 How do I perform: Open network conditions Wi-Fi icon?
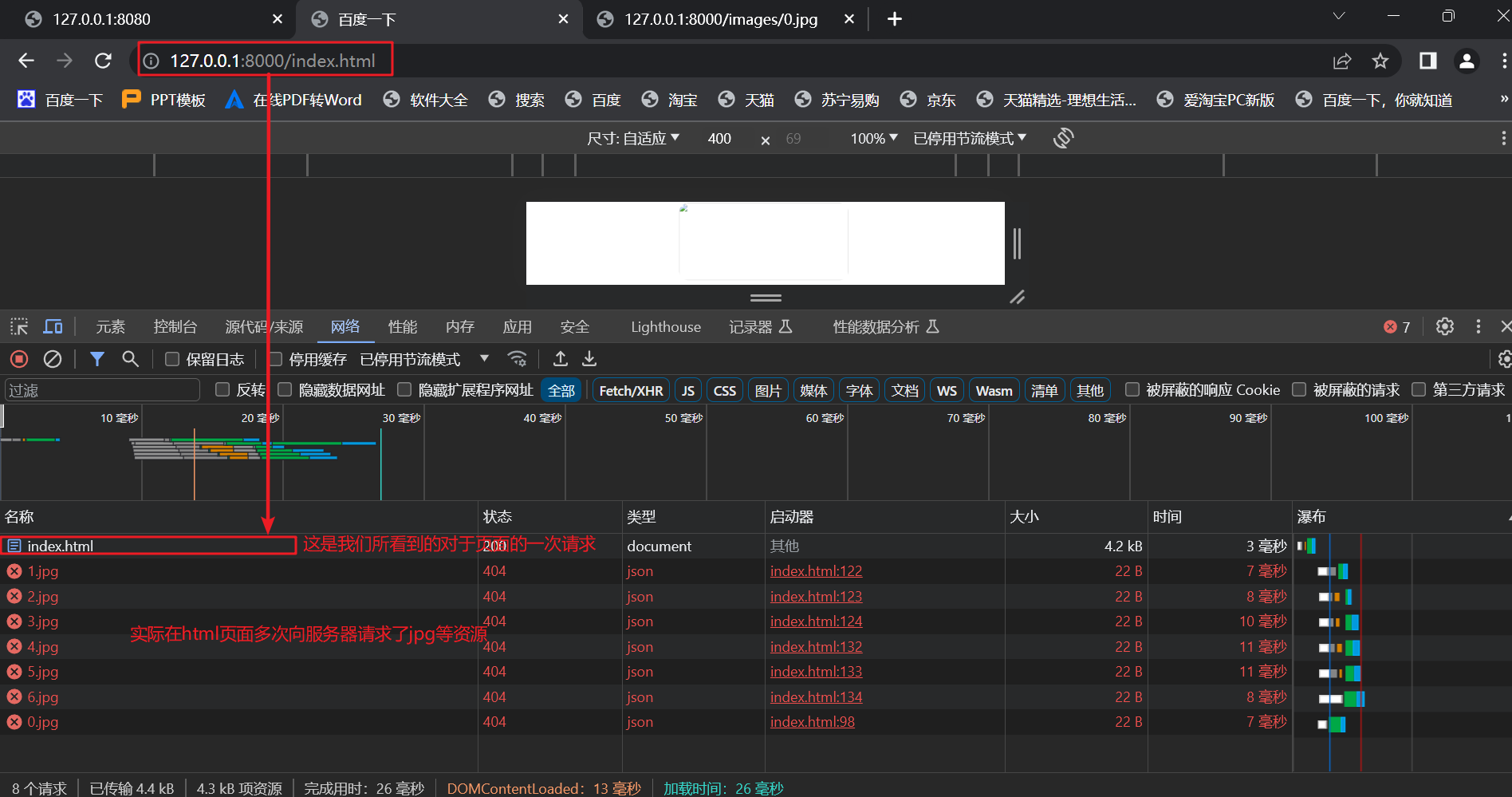[518, 359]
